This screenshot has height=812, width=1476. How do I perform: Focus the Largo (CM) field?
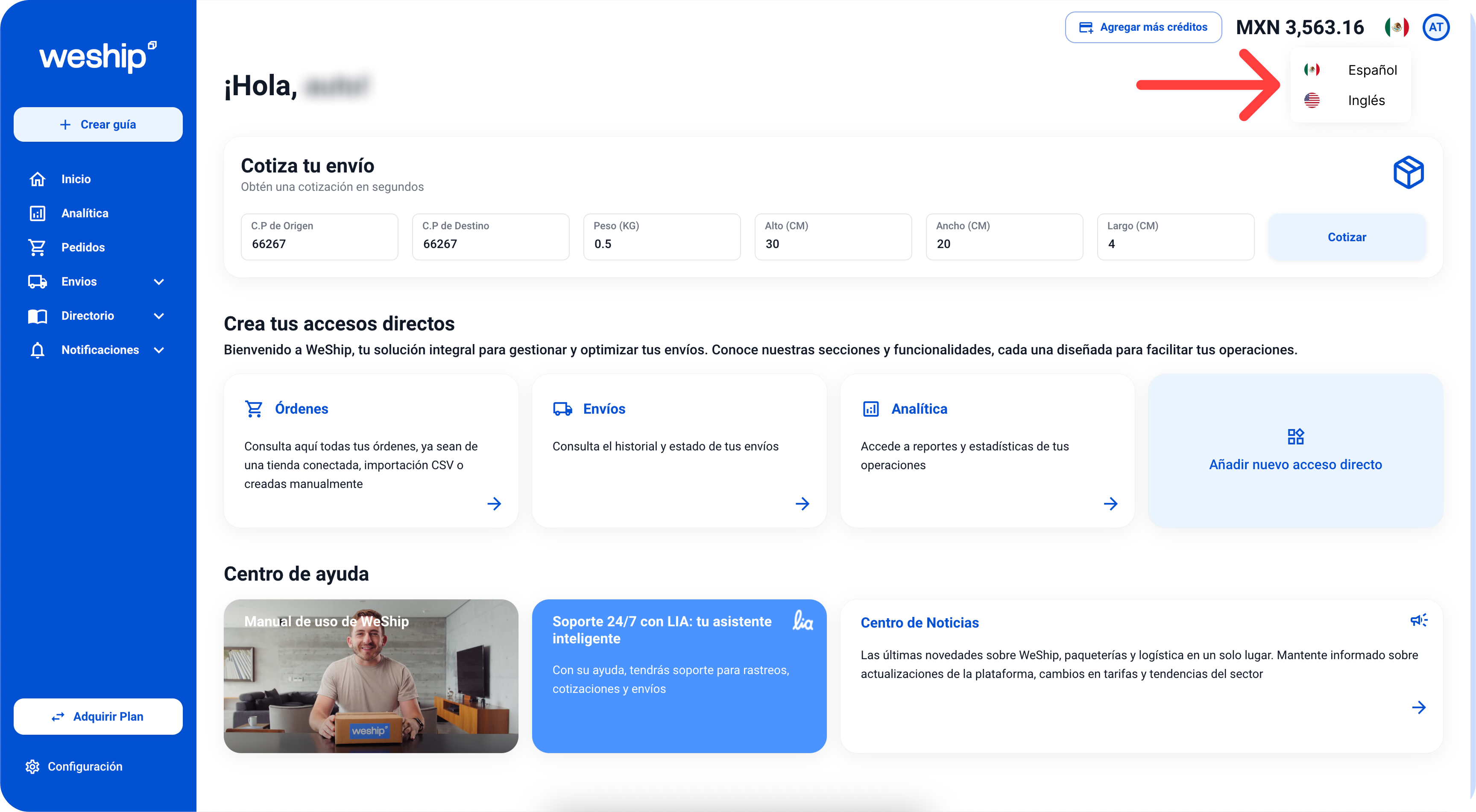coord(1176,237)
